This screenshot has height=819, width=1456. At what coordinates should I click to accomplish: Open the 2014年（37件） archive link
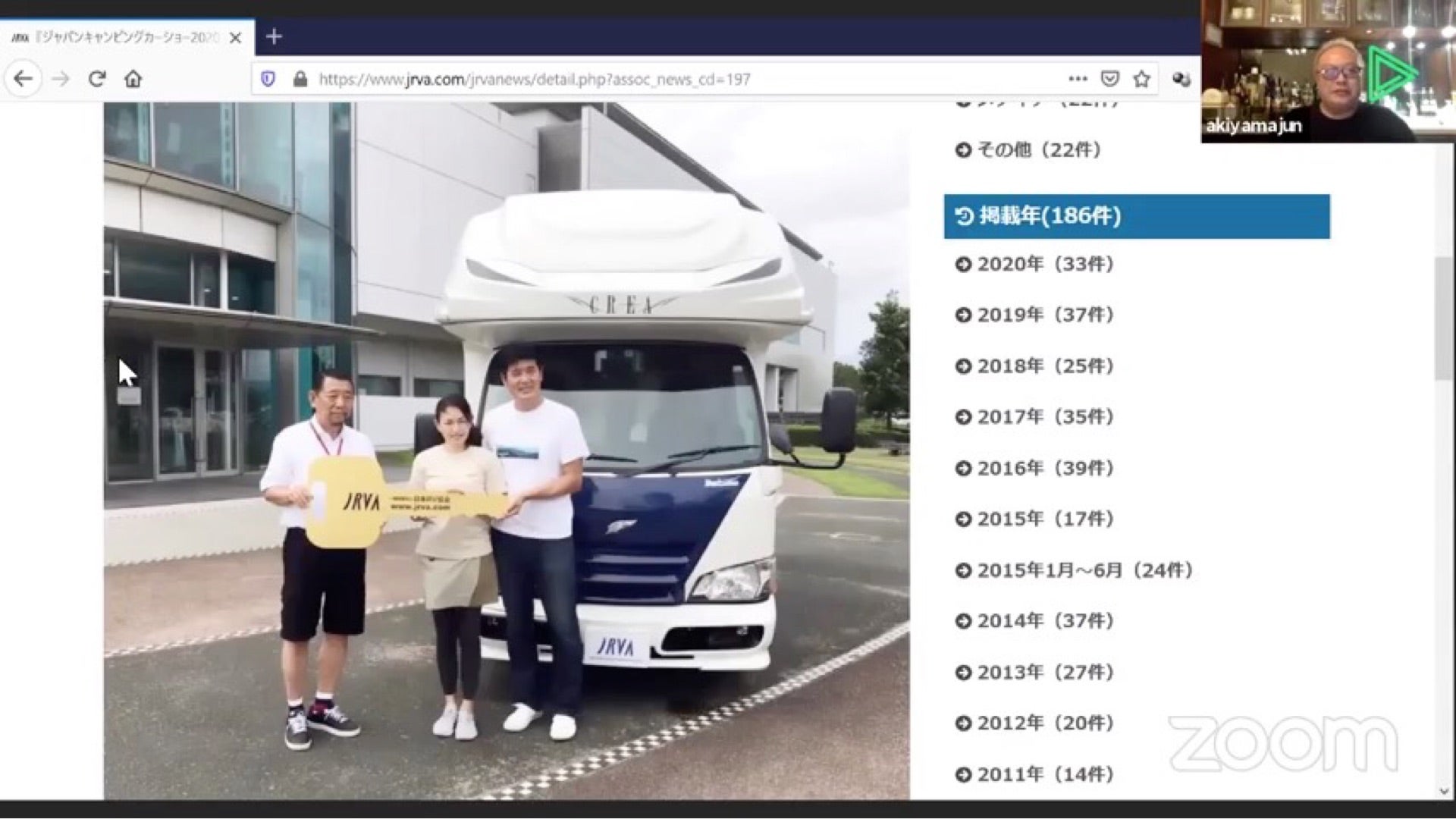pos(1035,621)
